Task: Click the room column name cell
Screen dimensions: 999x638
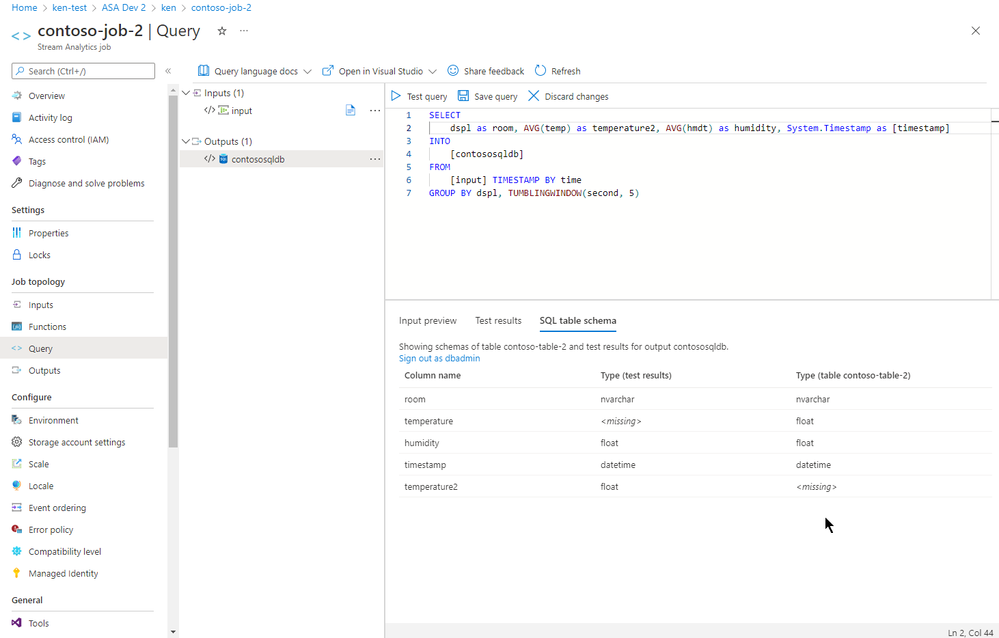Action: (x=415, y=399)
